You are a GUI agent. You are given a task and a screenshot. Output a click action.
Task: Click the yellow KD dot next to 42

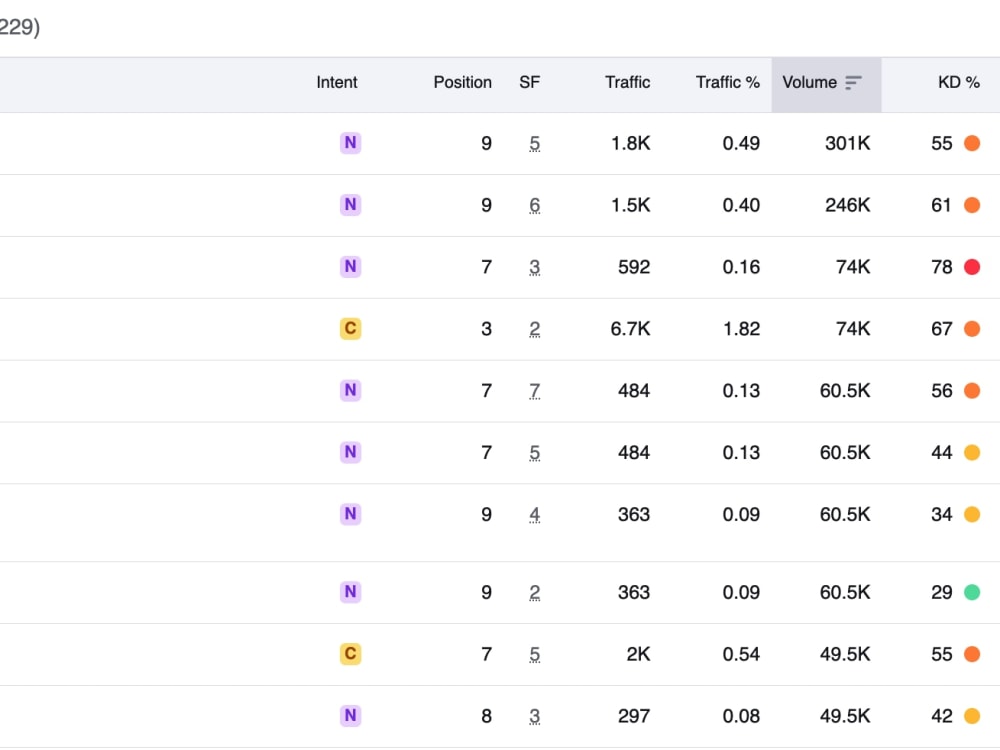pyautogui.click(x=972, y=716)
